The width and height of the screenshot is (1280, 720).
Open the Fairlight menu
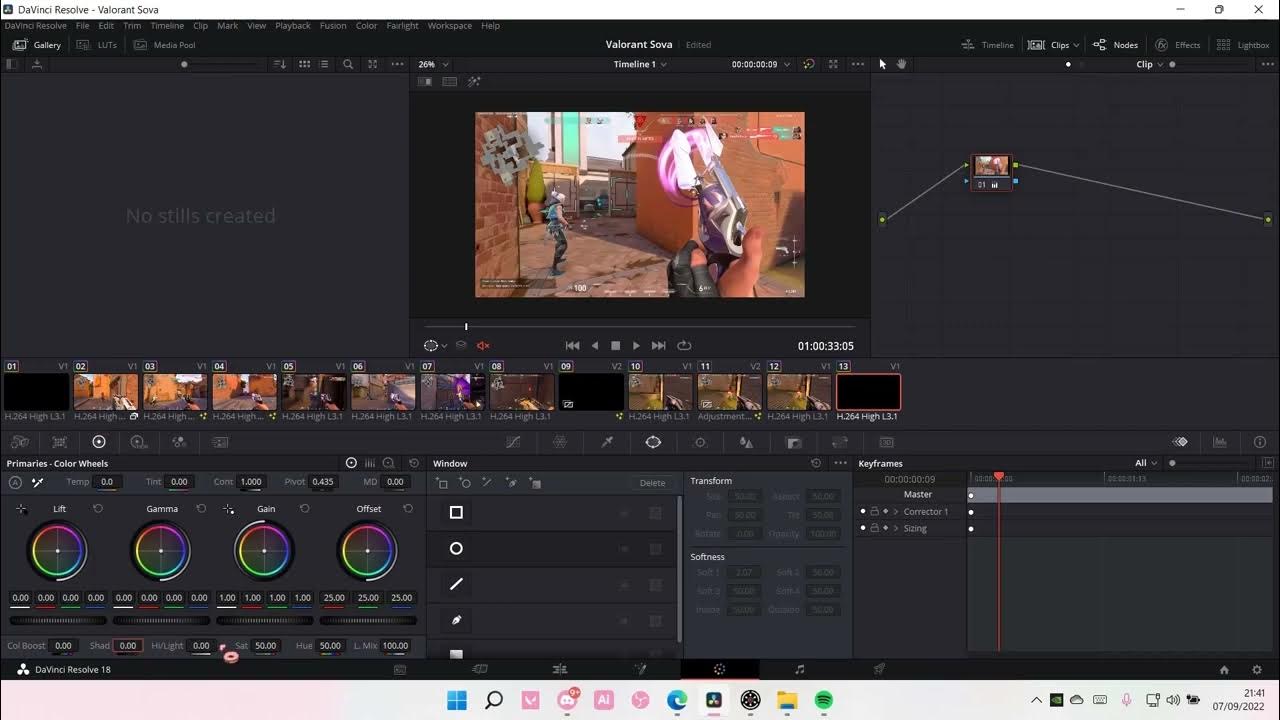(x=402, y=26)
